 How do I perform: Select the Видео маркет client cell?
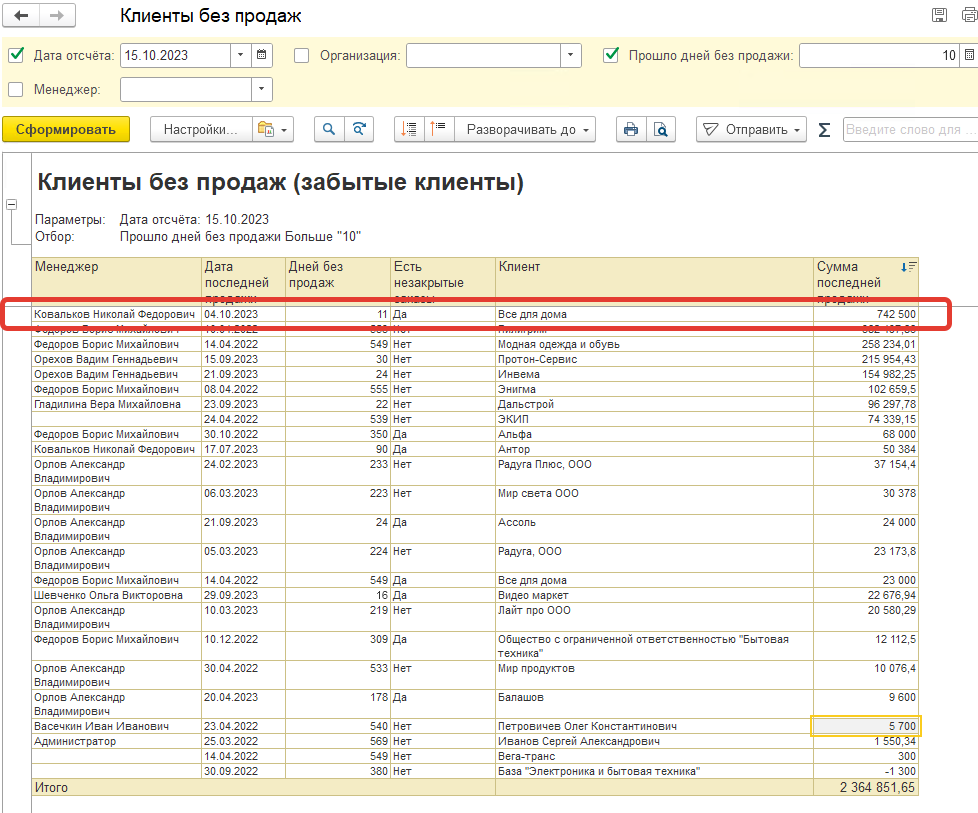tap(654, 595)
